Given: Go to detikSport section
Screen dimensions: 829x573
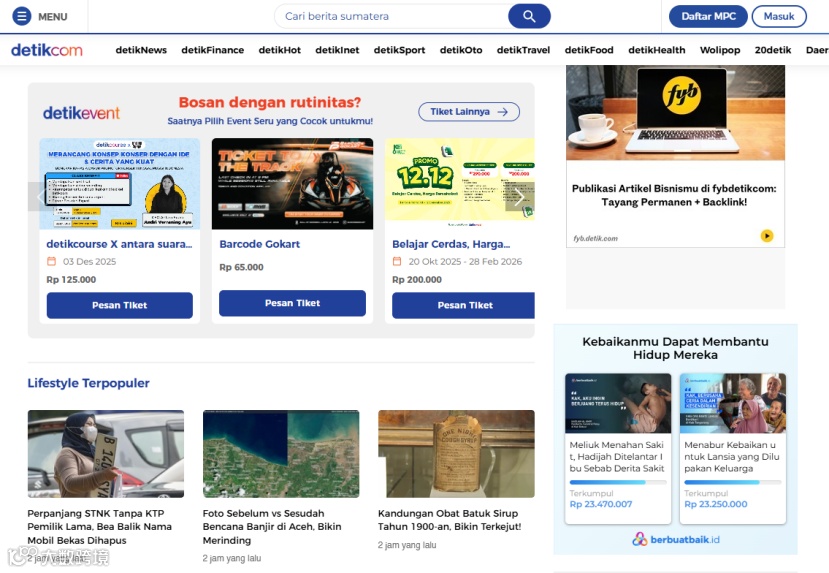Looking at the screenshot, I should [x=399, y=50].
